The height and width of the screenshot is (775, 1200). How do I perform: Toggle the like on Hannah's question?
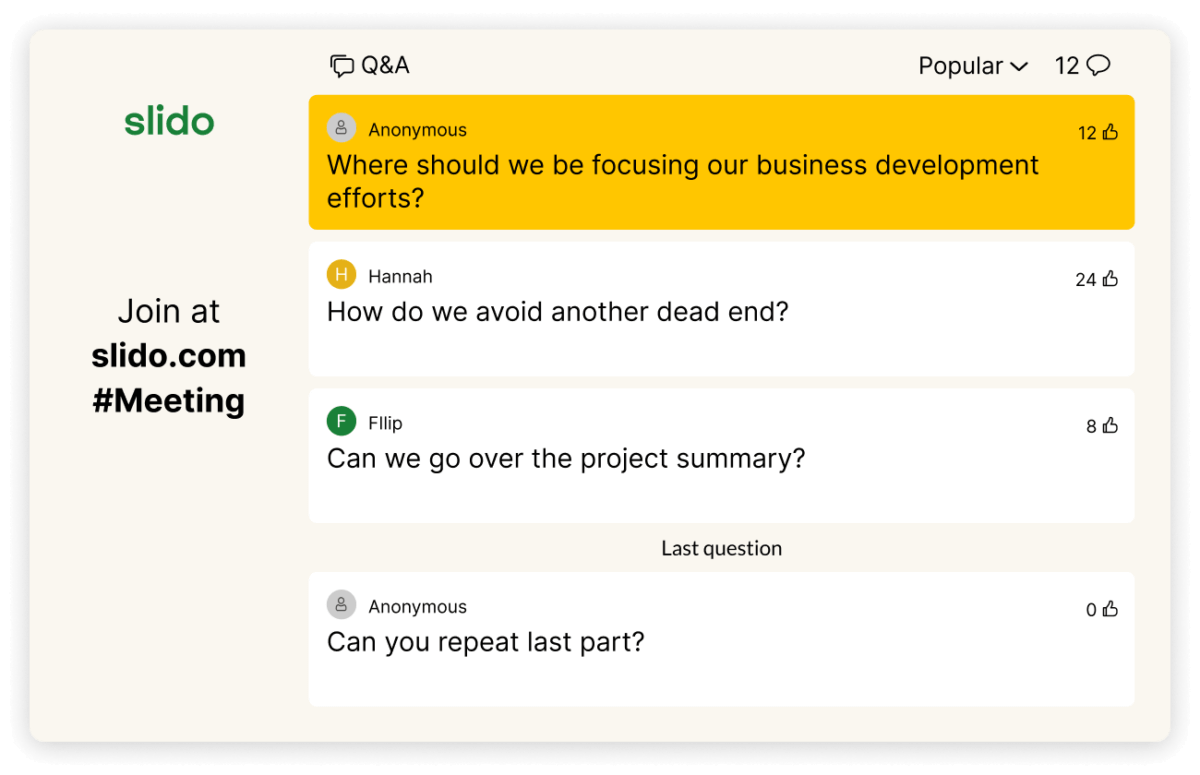pyautogui.click(x=1110, y=279)
